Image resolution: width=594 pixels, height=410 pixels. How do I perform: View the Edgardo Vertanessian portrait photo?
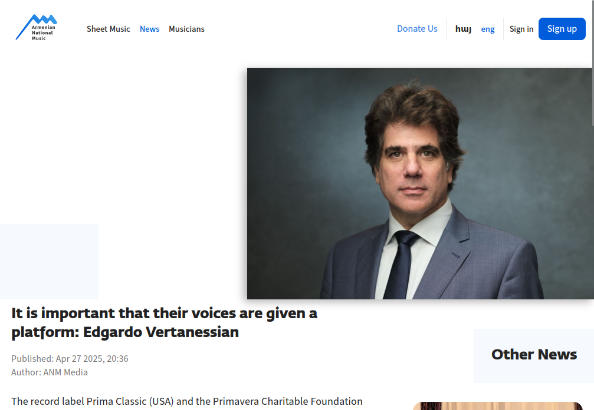coord(419,183)
